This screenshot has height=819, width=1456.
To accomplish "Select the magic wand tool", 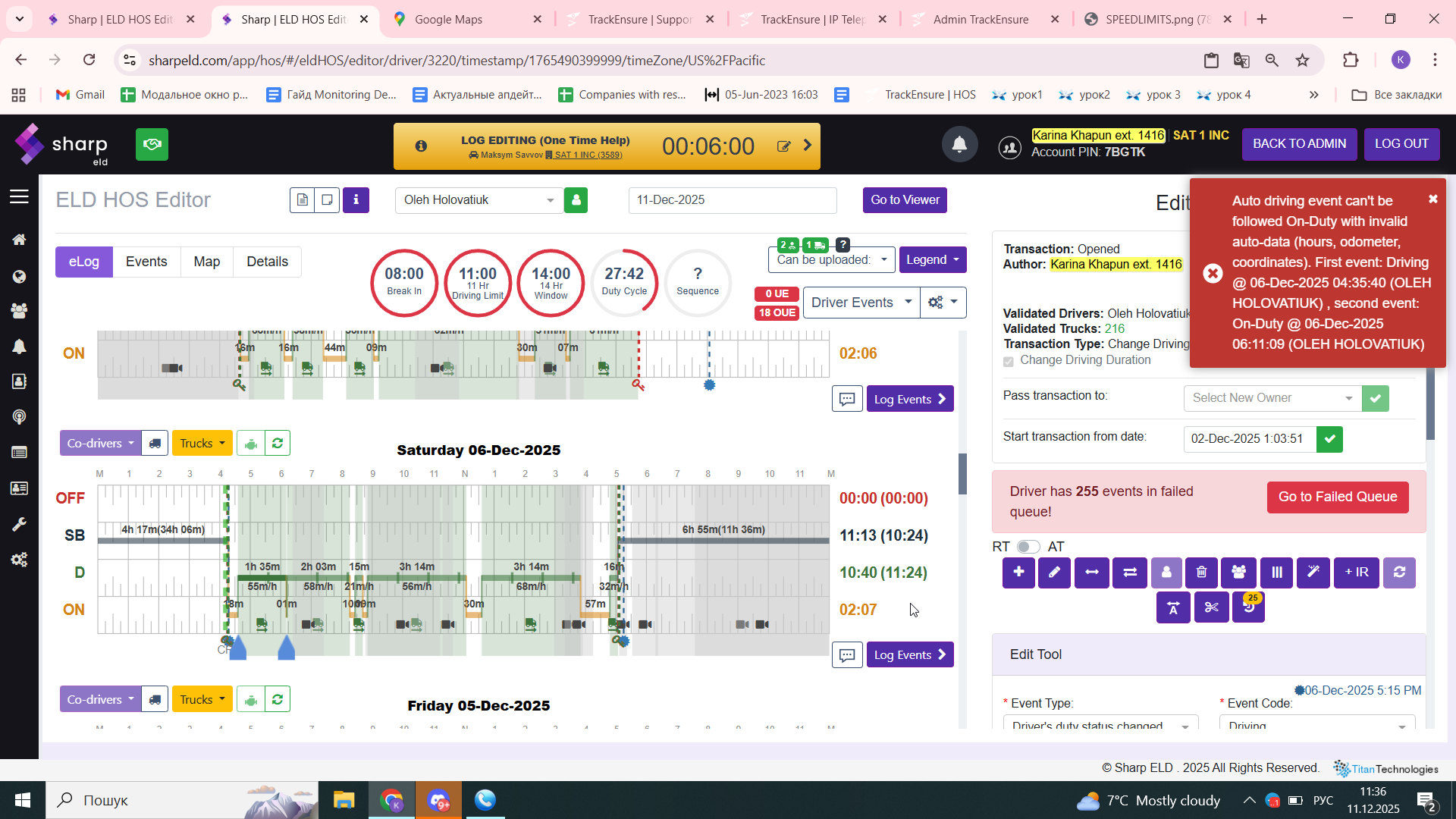I will [1313, 573].
